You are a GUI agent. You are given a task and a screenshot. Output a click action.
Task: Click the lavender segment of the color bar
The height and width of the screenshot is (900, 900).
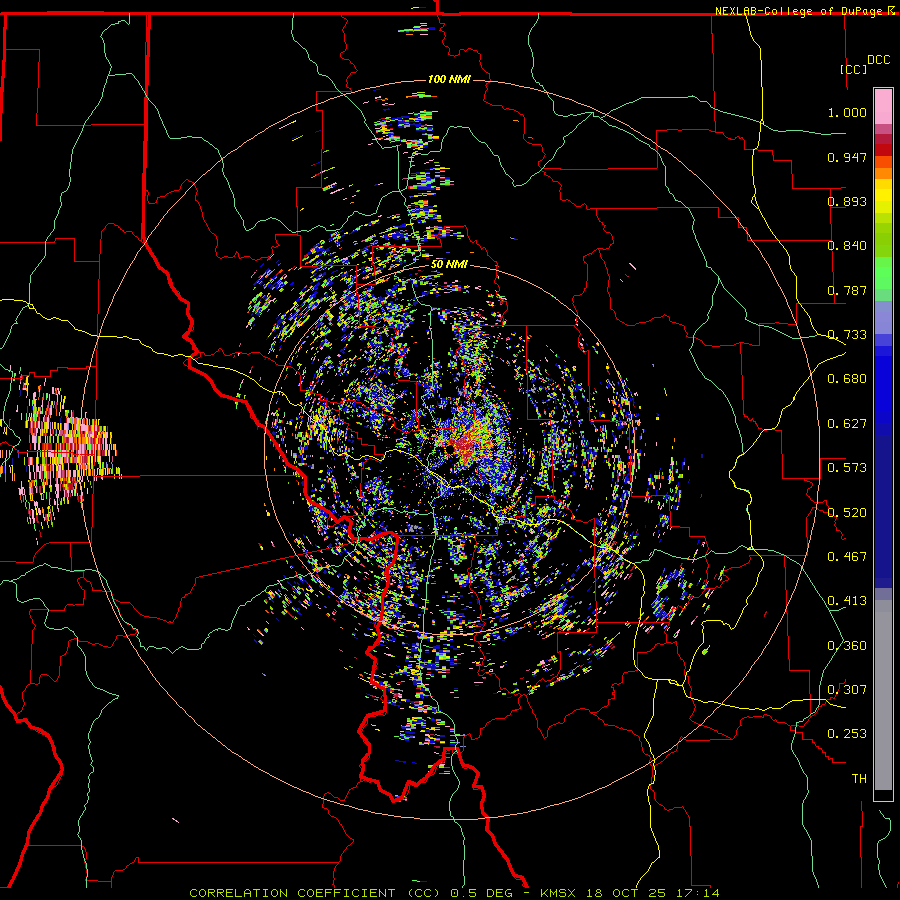[x=883, y=317]
